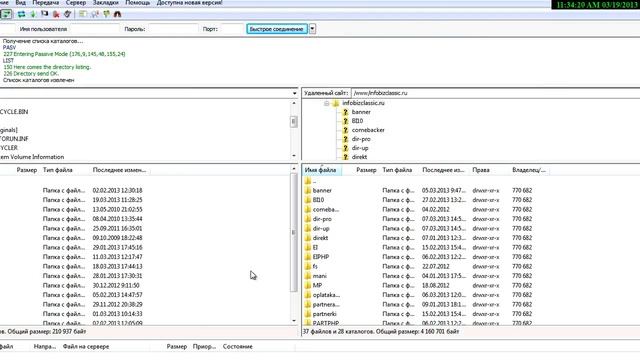
Task: Reconnect to the last server toolbar icon
Action: [68, 14]
